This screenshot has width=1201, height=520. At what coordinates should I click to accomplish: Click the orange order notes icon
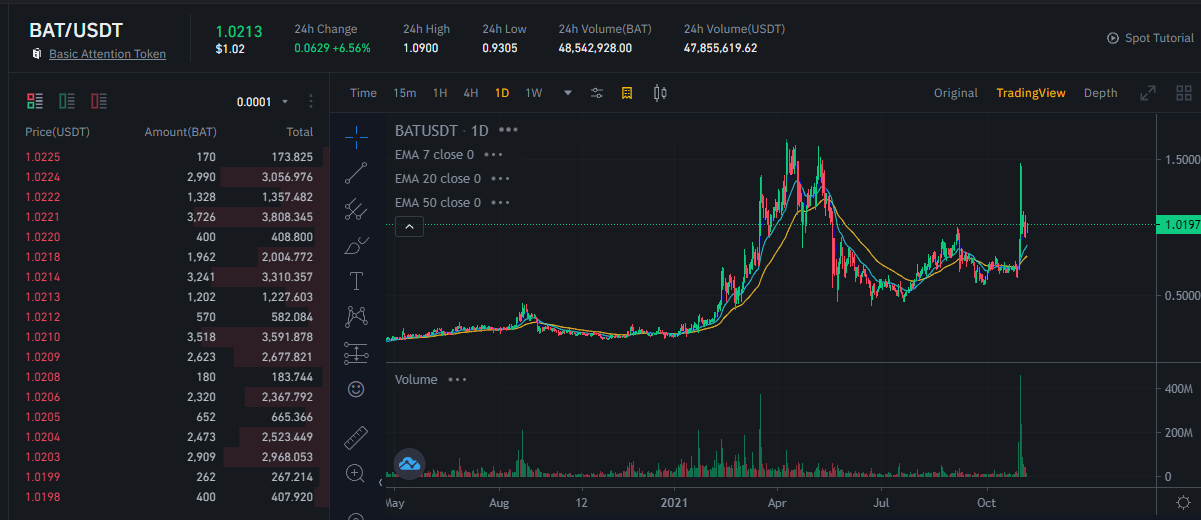(x=627, y=93)
